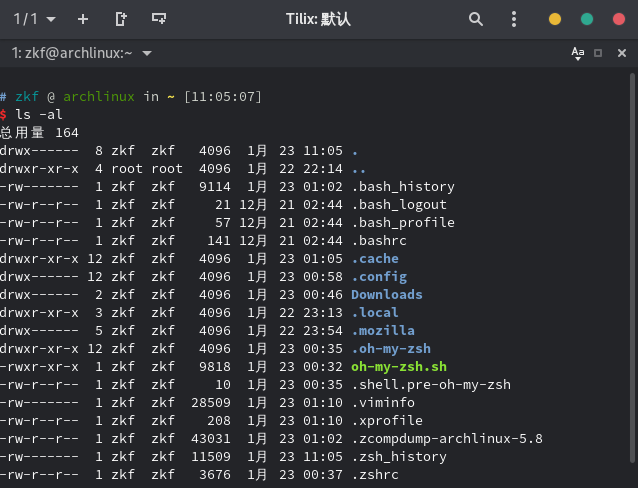This screenshot has width=638, height=488.
Task: Click the ls -al command line
Action: tap(37, 114)
